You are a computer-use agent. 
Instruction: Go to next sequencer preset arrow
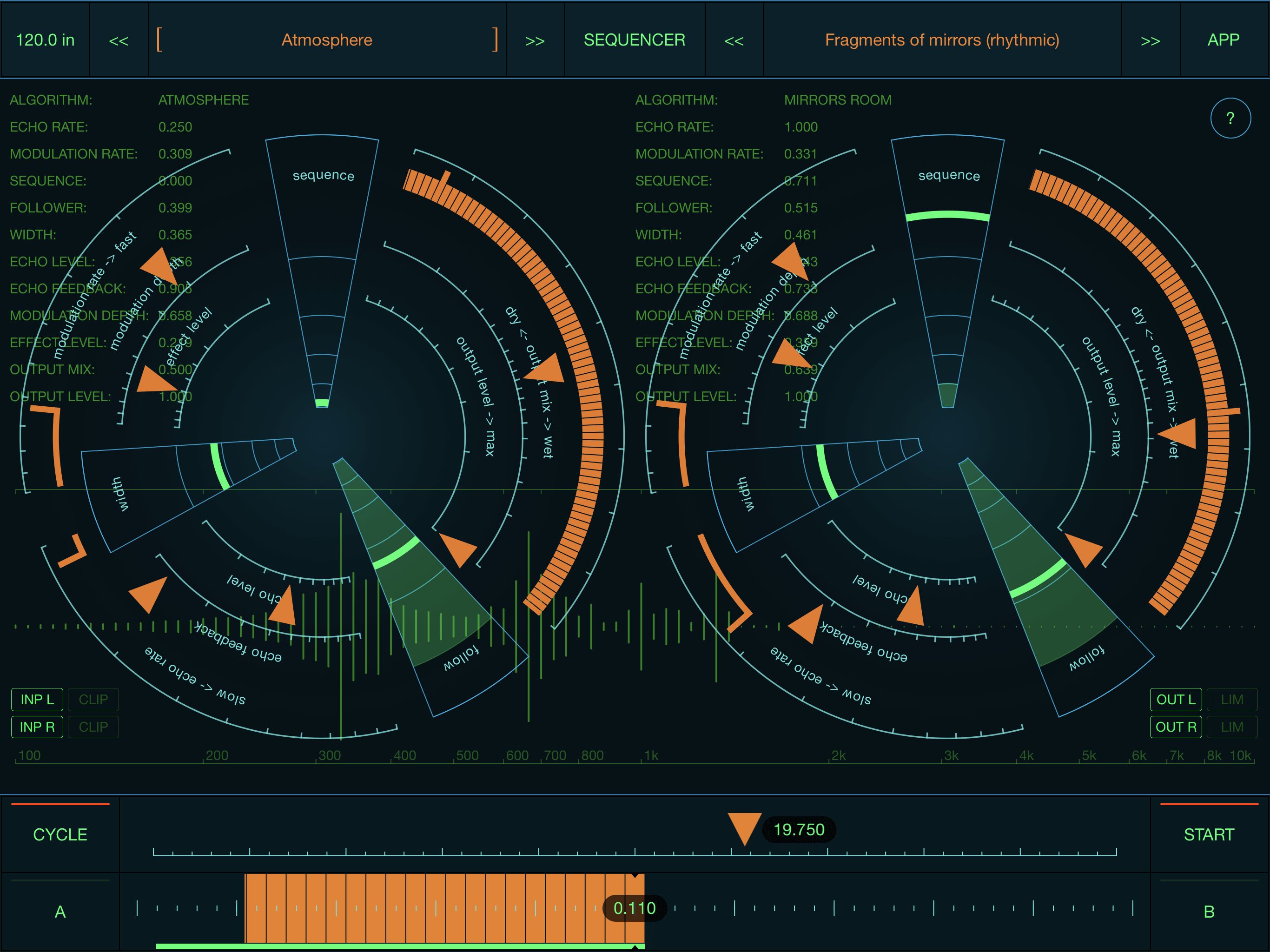point(1150,40)
